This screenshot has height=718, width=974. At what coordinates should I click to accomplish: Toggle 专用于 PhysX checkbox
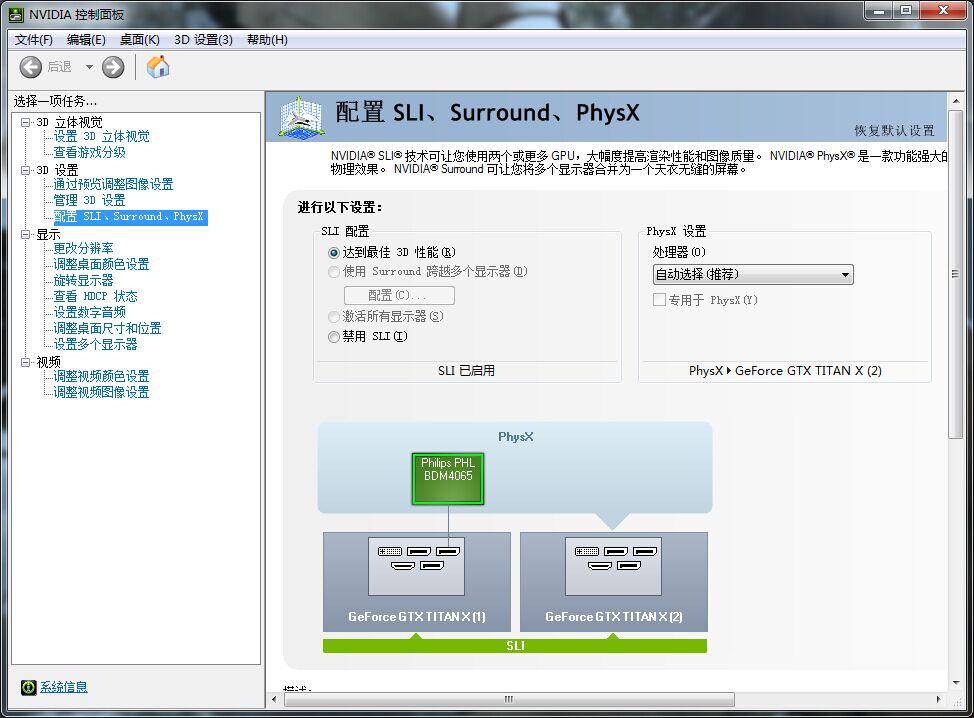click(x=660, y=300)
